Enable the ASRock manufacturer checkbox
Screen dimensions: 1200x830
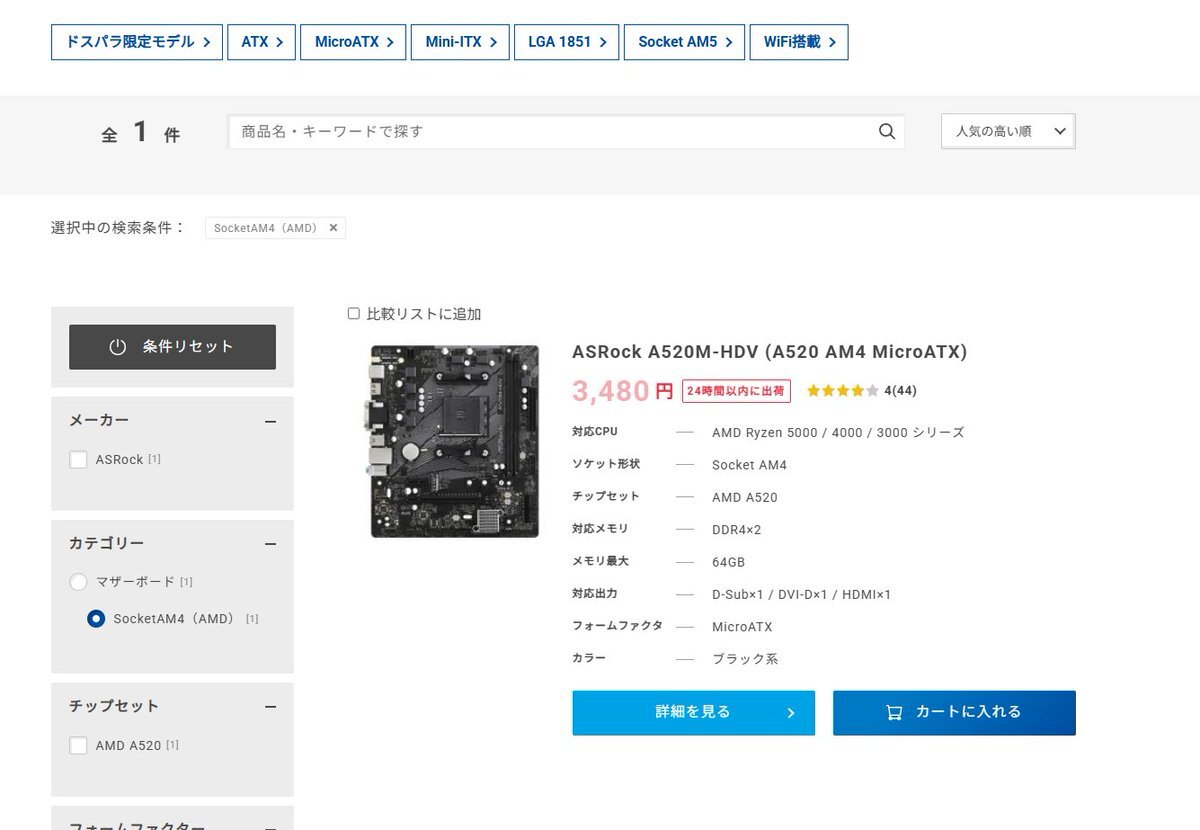point(78,460)
